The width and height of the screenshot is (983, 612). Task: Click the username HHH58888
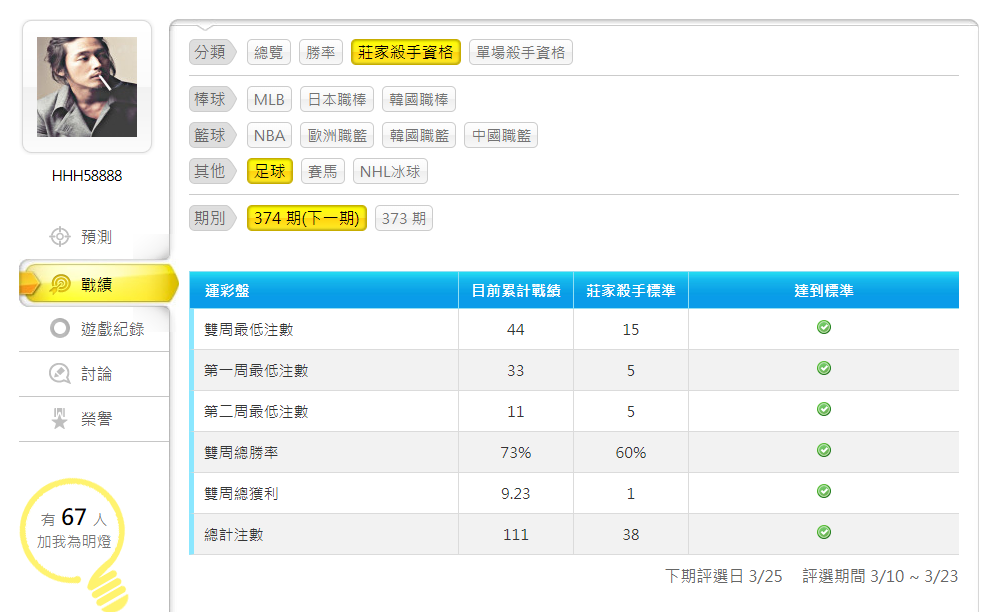[x=87, y=176]
